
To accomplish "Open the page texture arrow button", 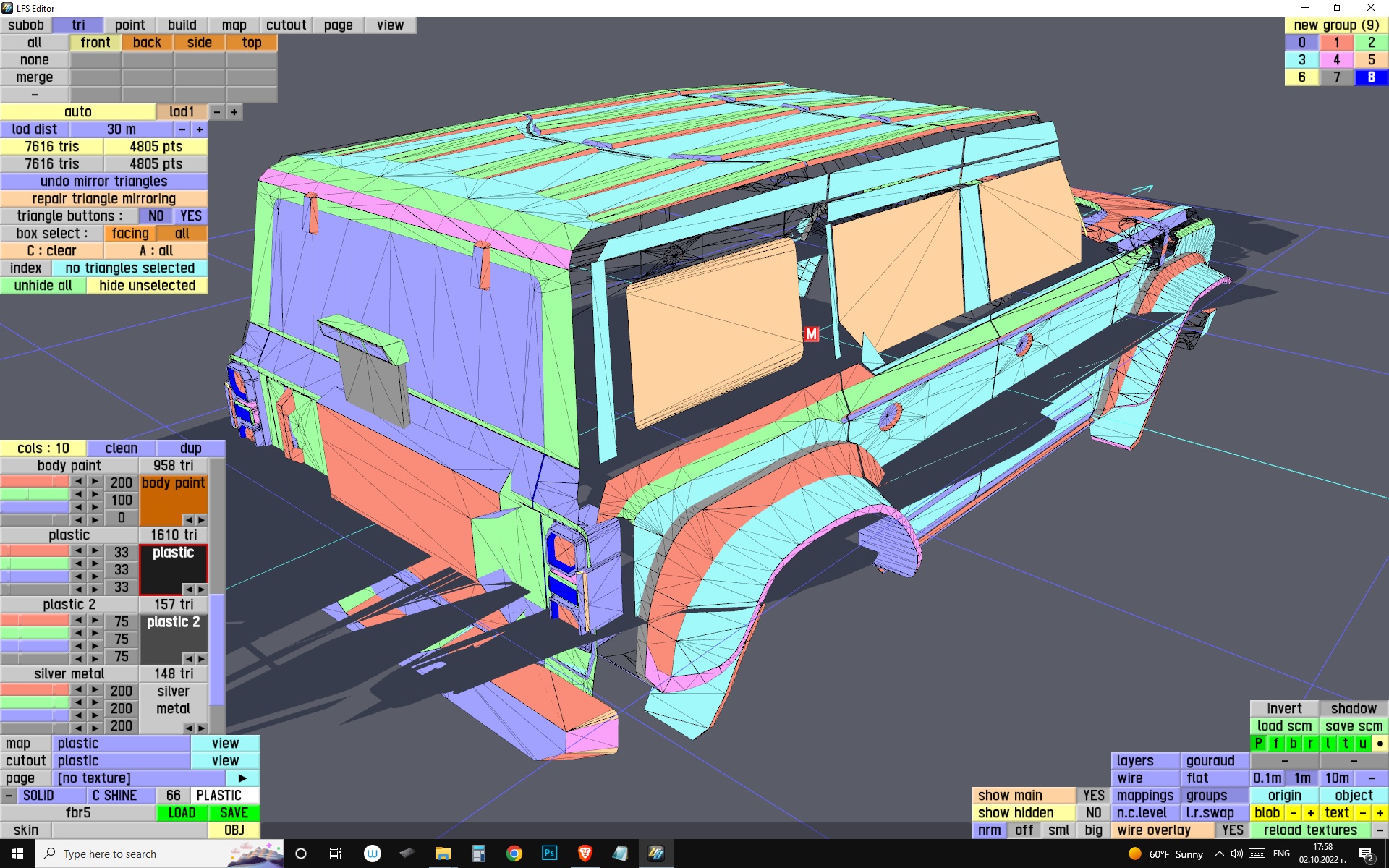I will [242, 778].
